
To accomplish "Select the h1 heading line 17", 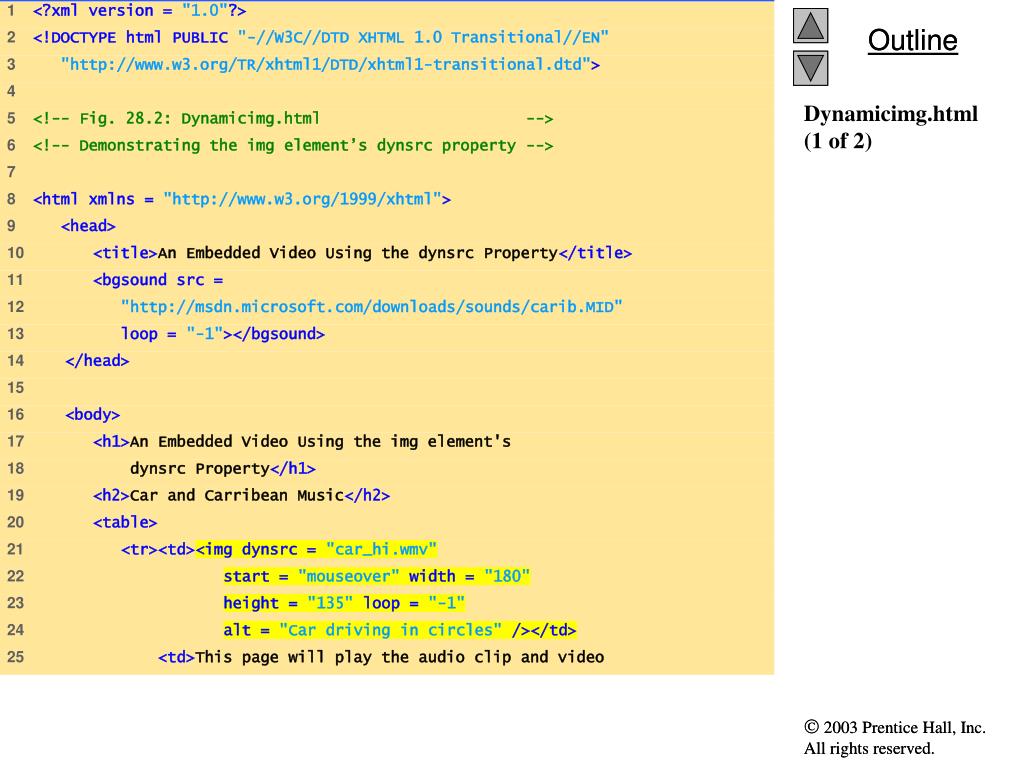I will point(302,441).
